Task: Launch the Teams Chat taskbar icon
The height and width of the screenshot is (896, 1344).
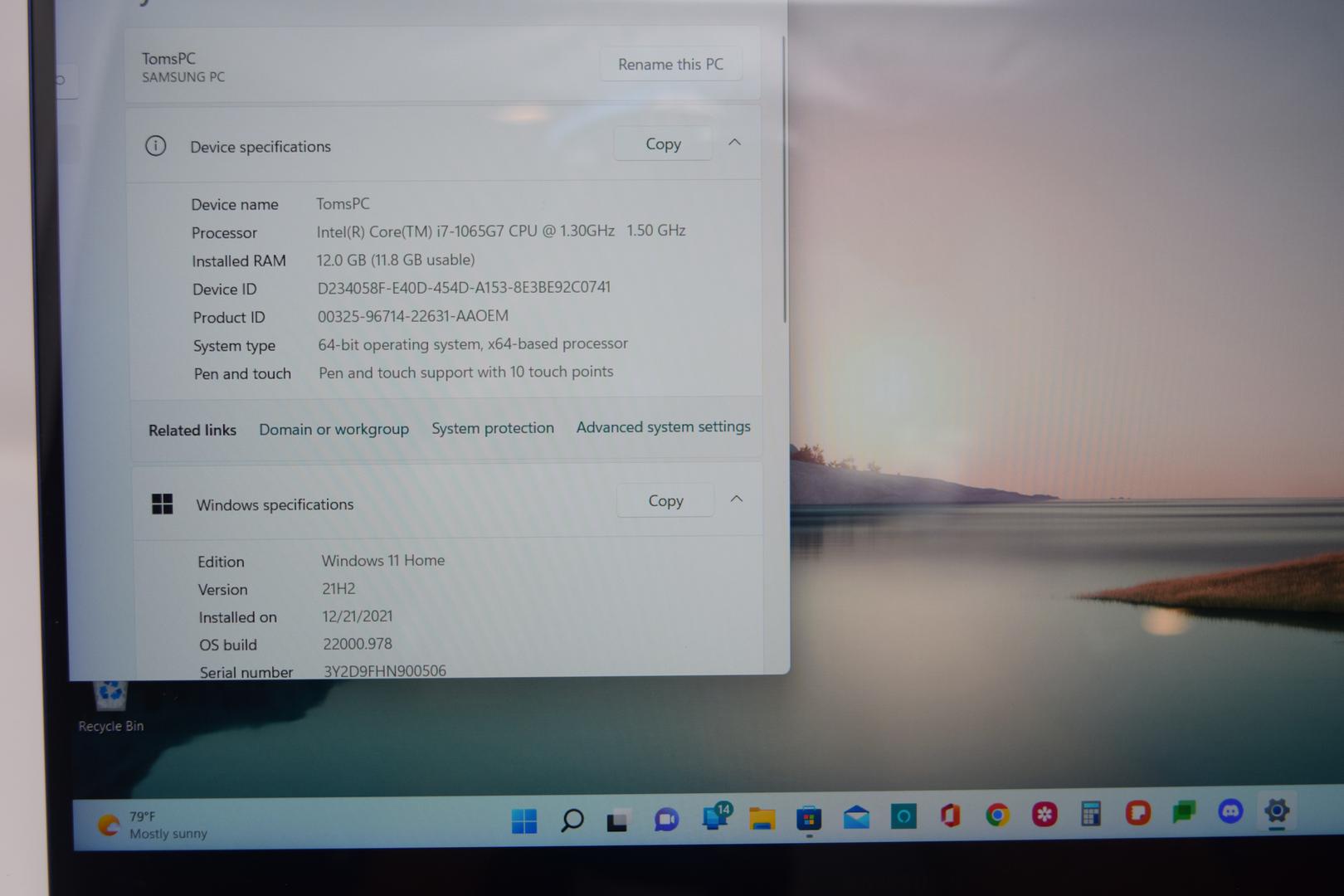Action: click(666, 820)
